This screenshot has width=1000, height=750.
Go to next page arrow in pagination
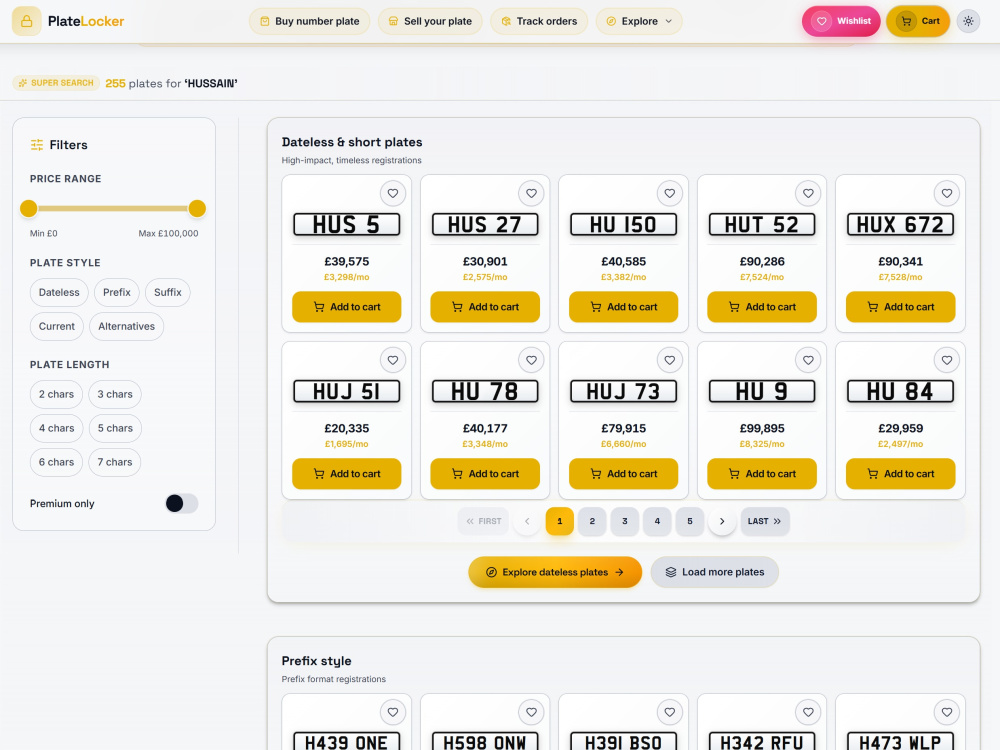click(x=722, y=521)
